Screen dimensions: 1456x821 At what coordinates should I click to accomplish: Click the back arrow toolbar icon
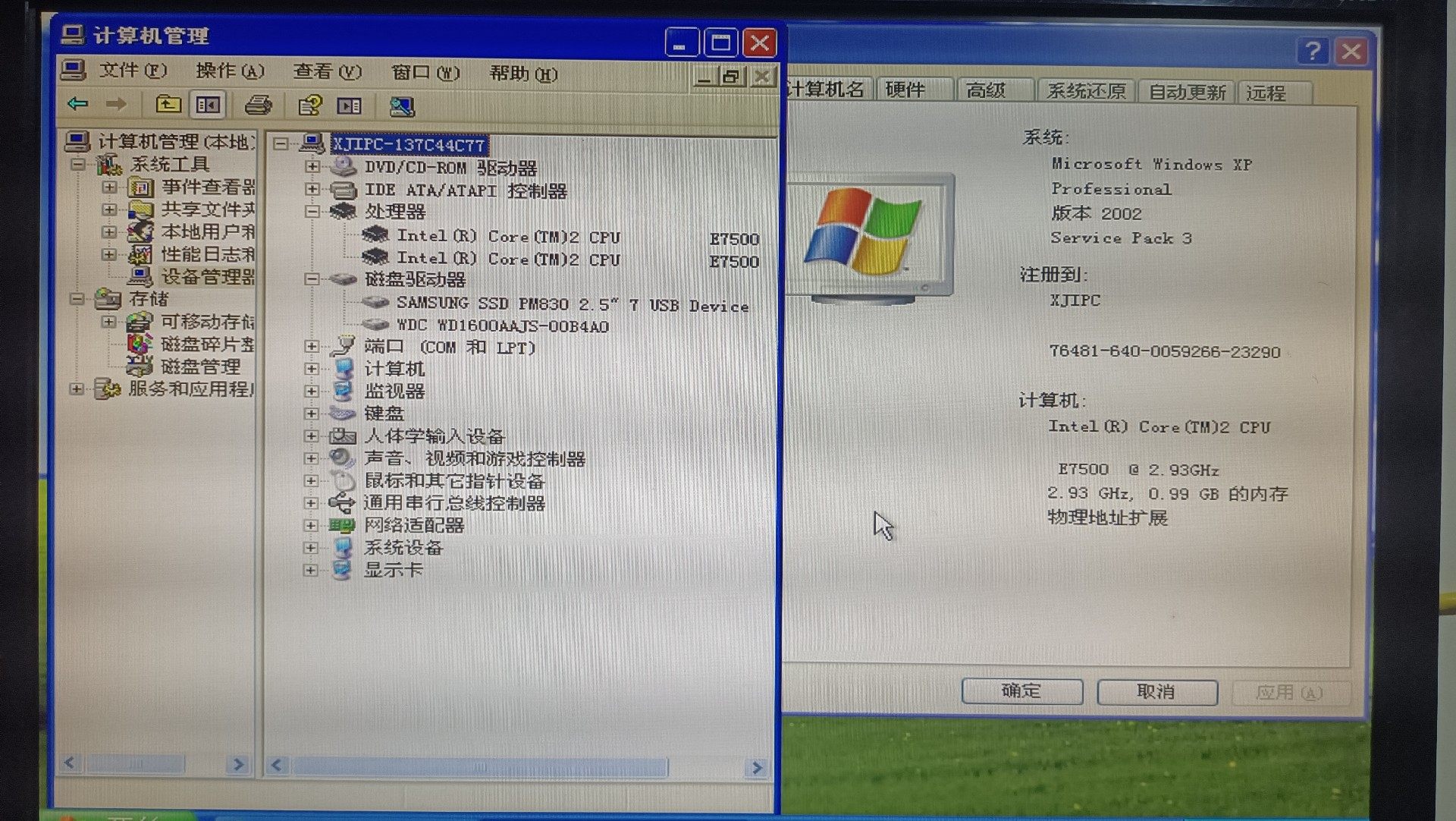[x=78, y=104]
